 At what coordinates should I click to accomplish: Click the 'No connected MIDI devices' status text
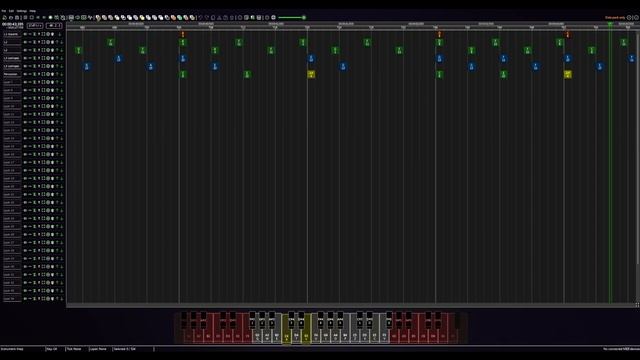click(x=621, y=349)
